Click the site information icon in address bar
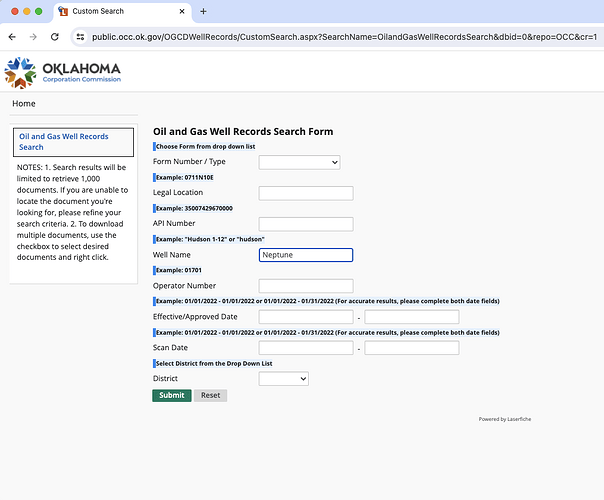Image resolution: width=604 pixels, height=500 pixels. click(x=80, y=36)
